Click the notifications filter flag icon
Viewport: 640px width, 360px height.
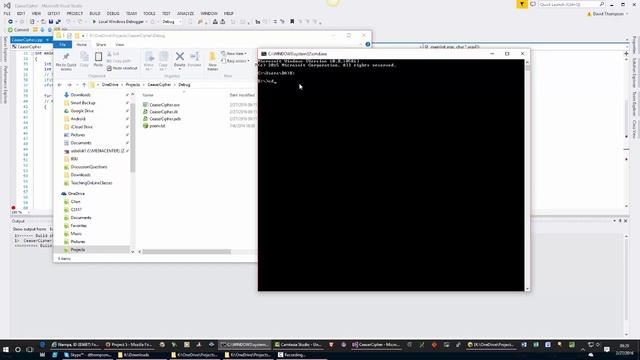[522, 4]
